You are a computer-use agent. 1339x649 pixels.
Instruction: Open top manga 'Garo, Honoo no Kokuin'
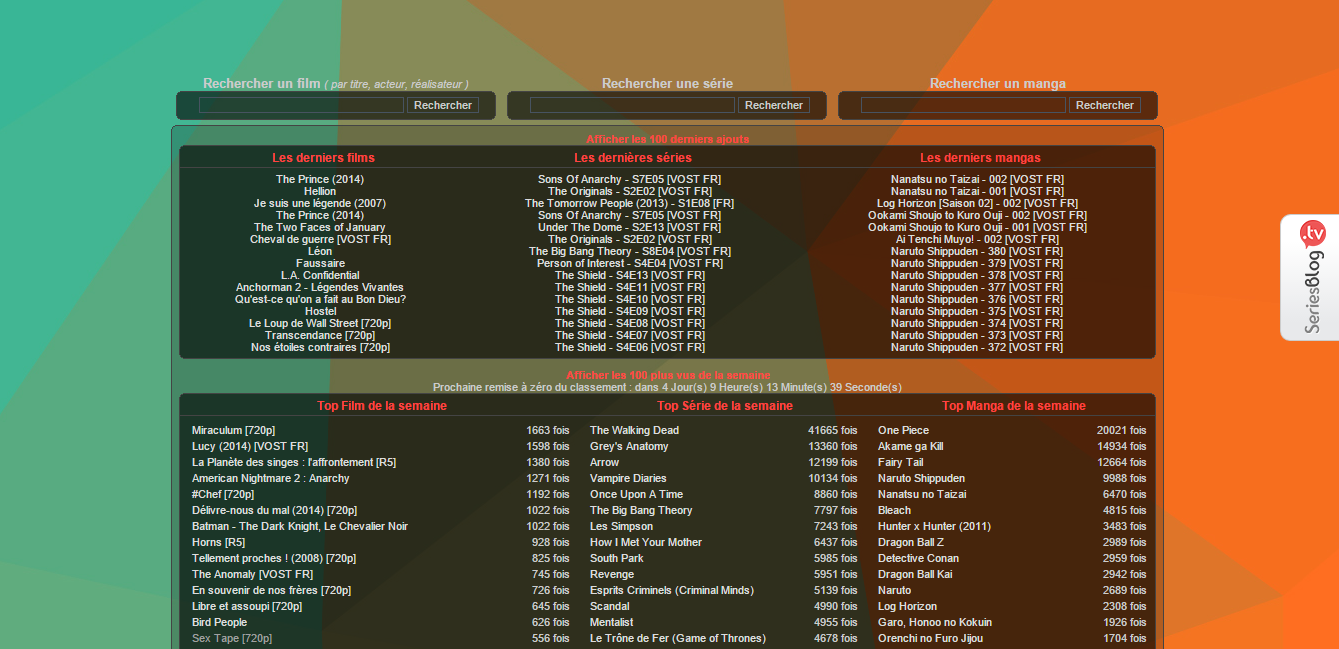(x=935, y=622)
